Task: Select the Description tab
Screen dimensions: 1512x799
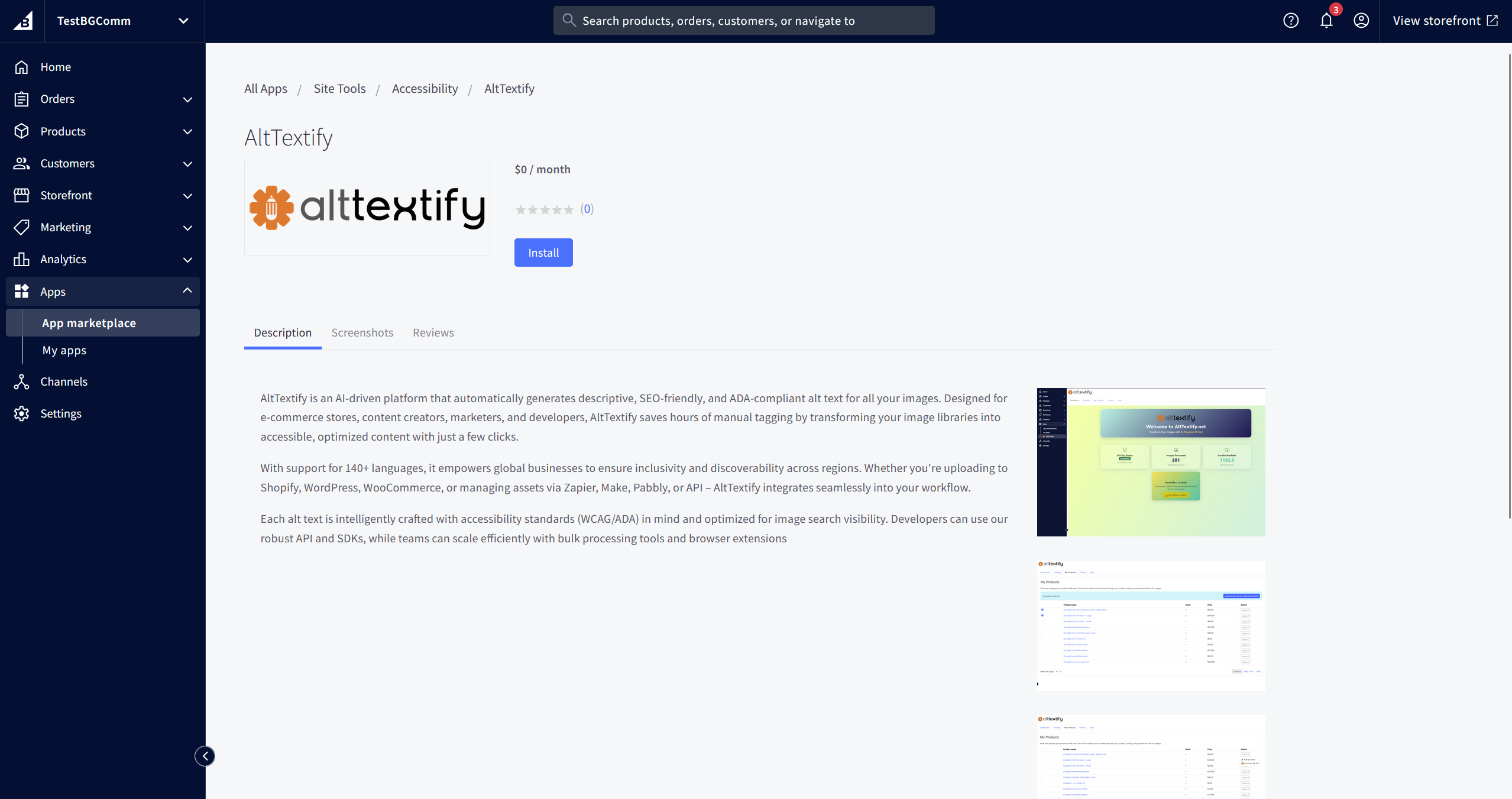Action: point(283,332)
